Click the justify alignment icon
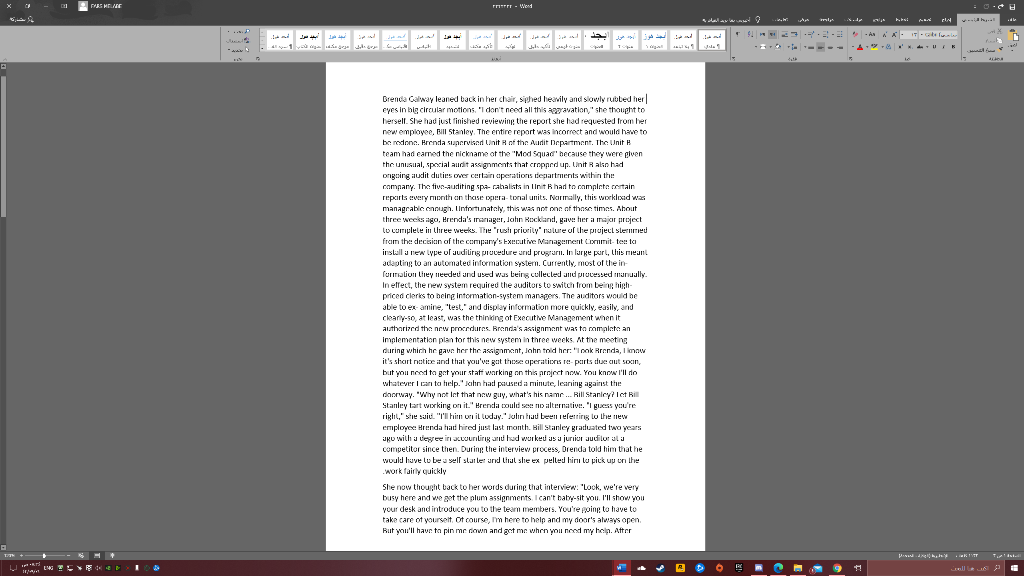This screenshot has height=576, width=1024. 810,47
